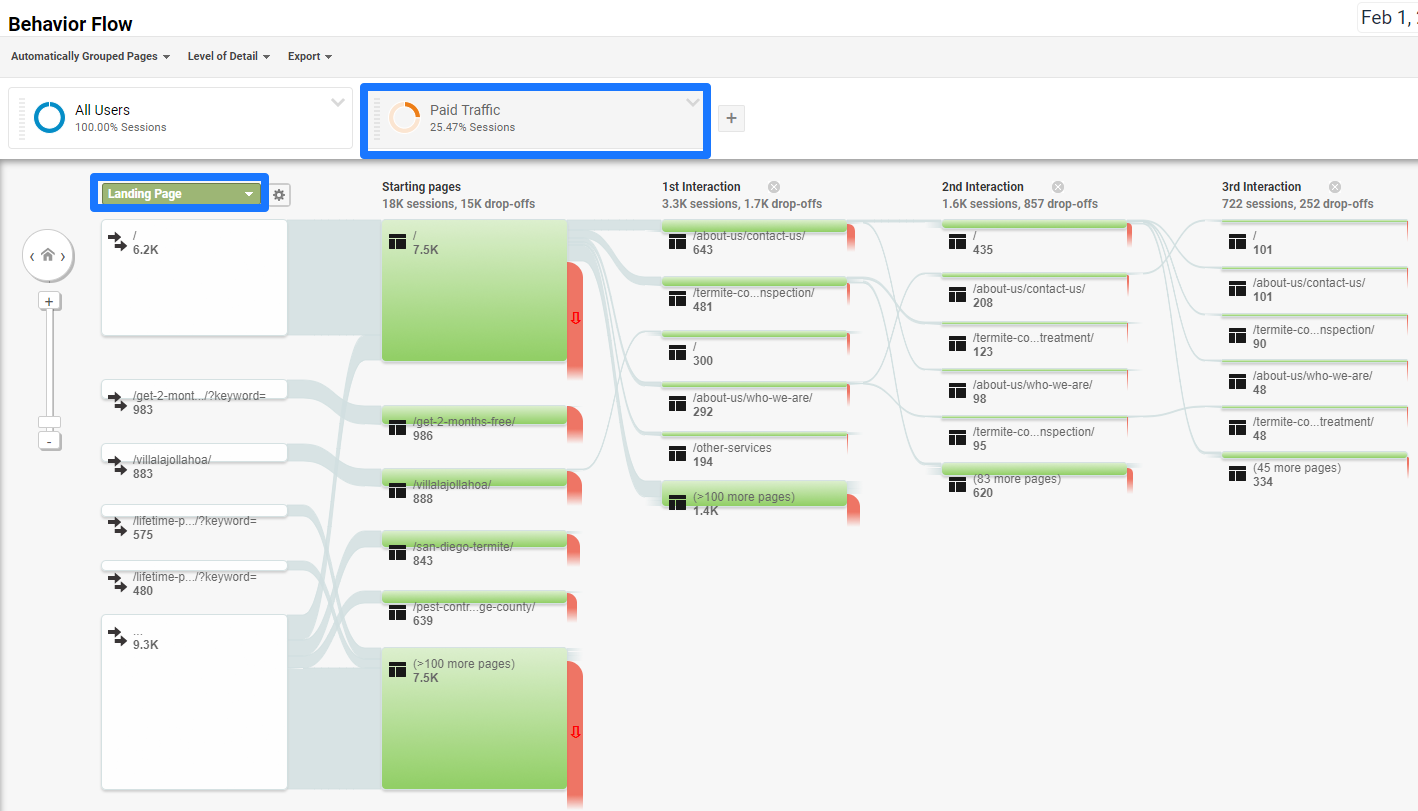
Task: Expand the All Users segment options
Action: 338,103
